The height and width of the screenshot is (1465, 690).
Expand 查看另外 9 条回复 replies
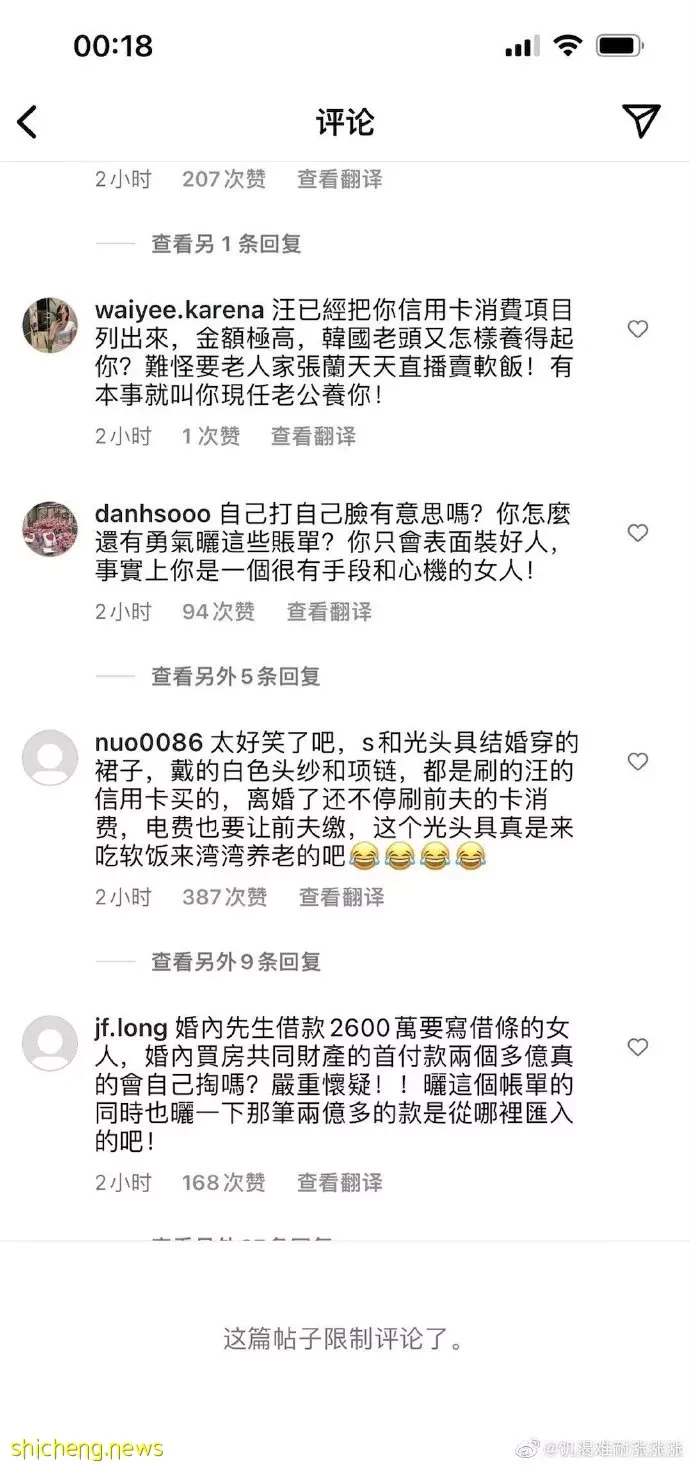[236, 962]
